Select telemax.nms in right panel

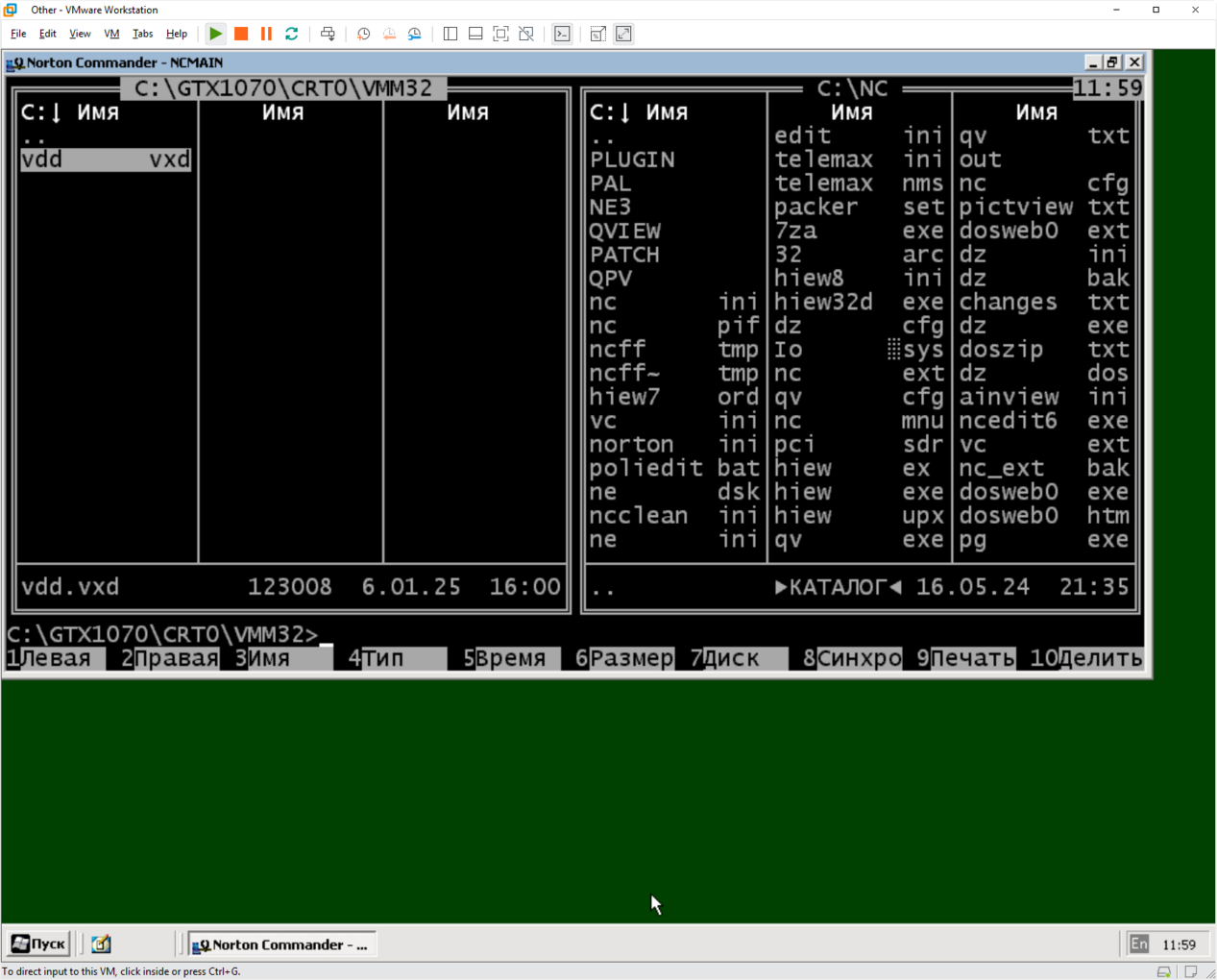click(x=860, y=184)
